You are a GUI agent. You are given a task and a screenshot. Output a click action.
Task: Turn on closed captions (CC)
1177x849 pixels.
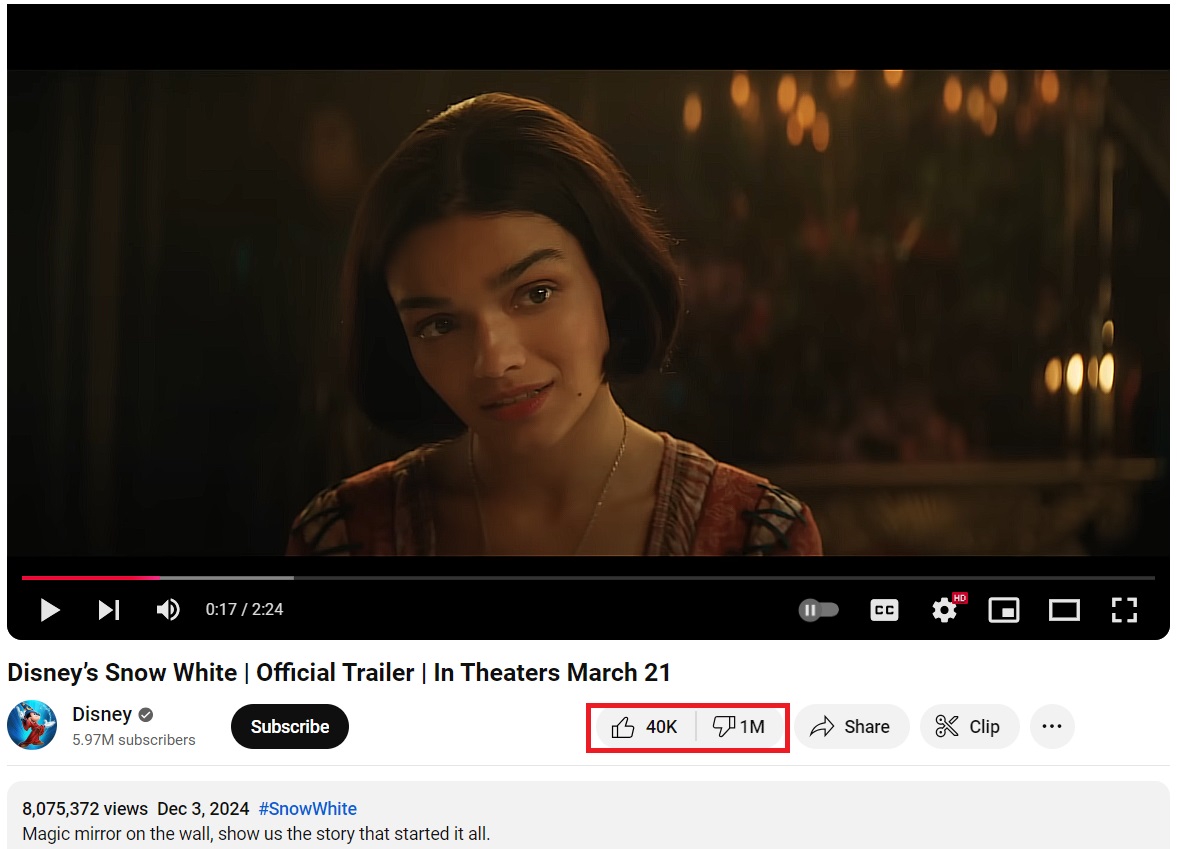click(884, 610)
